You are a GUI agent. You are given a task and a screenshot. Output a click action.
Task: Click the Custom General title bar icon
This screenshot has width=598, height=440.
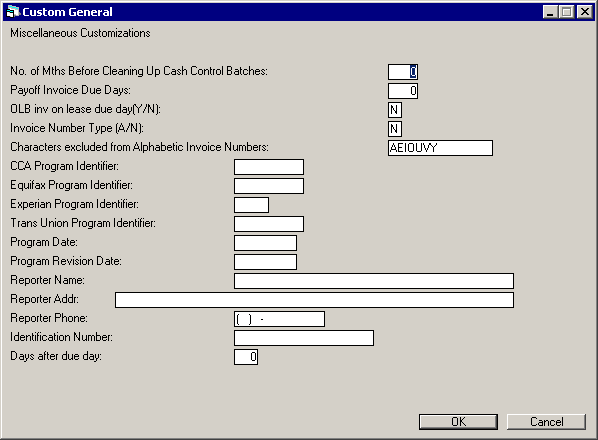tap(13, 12)
